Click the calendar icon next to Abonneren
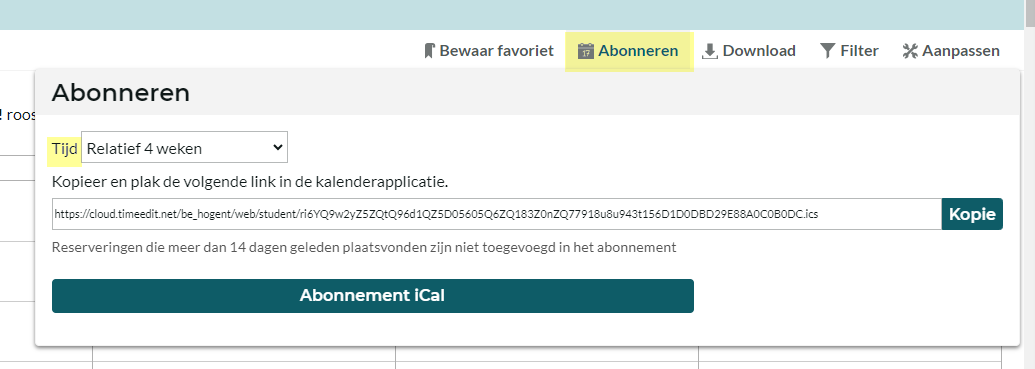The height and width of the screenshot is (369, 1035). (x=585, y=51)
